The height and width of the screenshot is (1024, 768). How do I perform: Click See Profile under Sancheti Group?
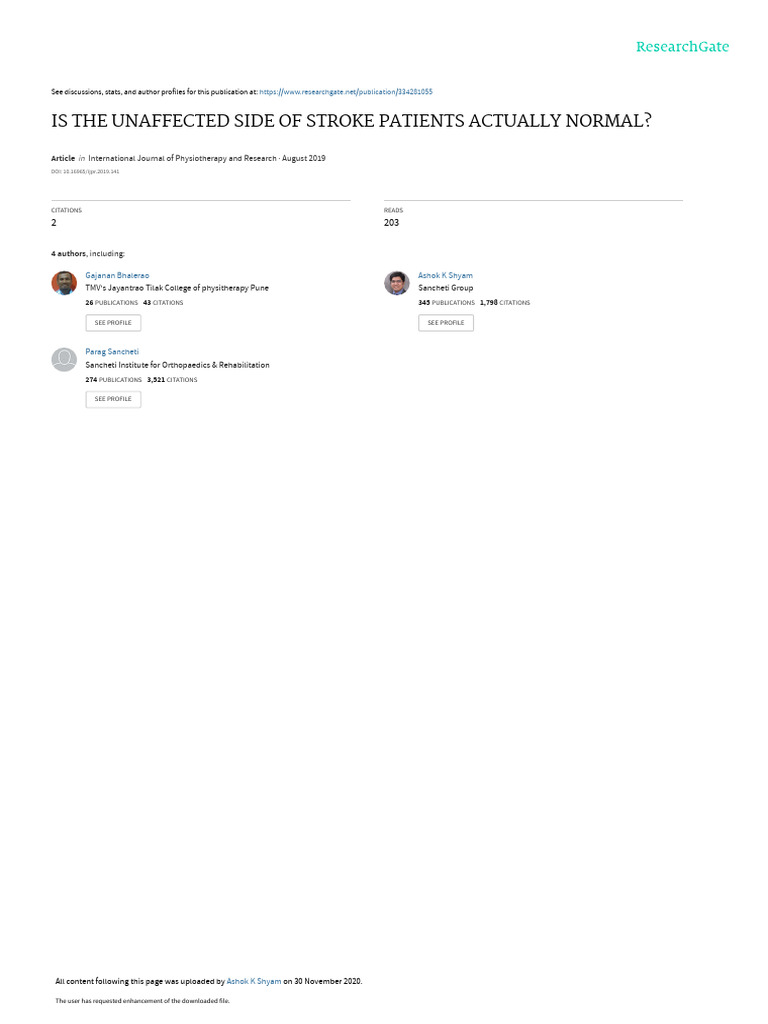pyautogui.click(x=446, y=323)
